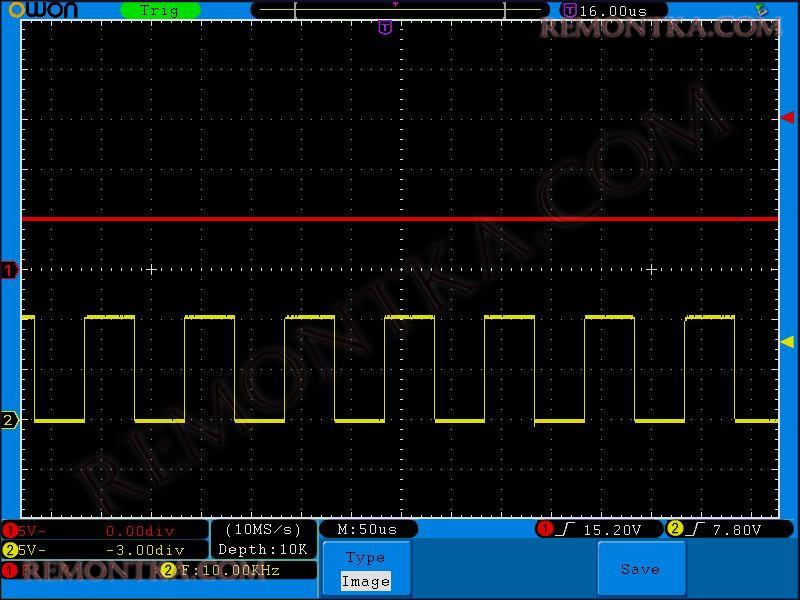Viewport: 800px width, 600px height.
Task: Select the M:50us timebase readout
Action: coord(367,529)
